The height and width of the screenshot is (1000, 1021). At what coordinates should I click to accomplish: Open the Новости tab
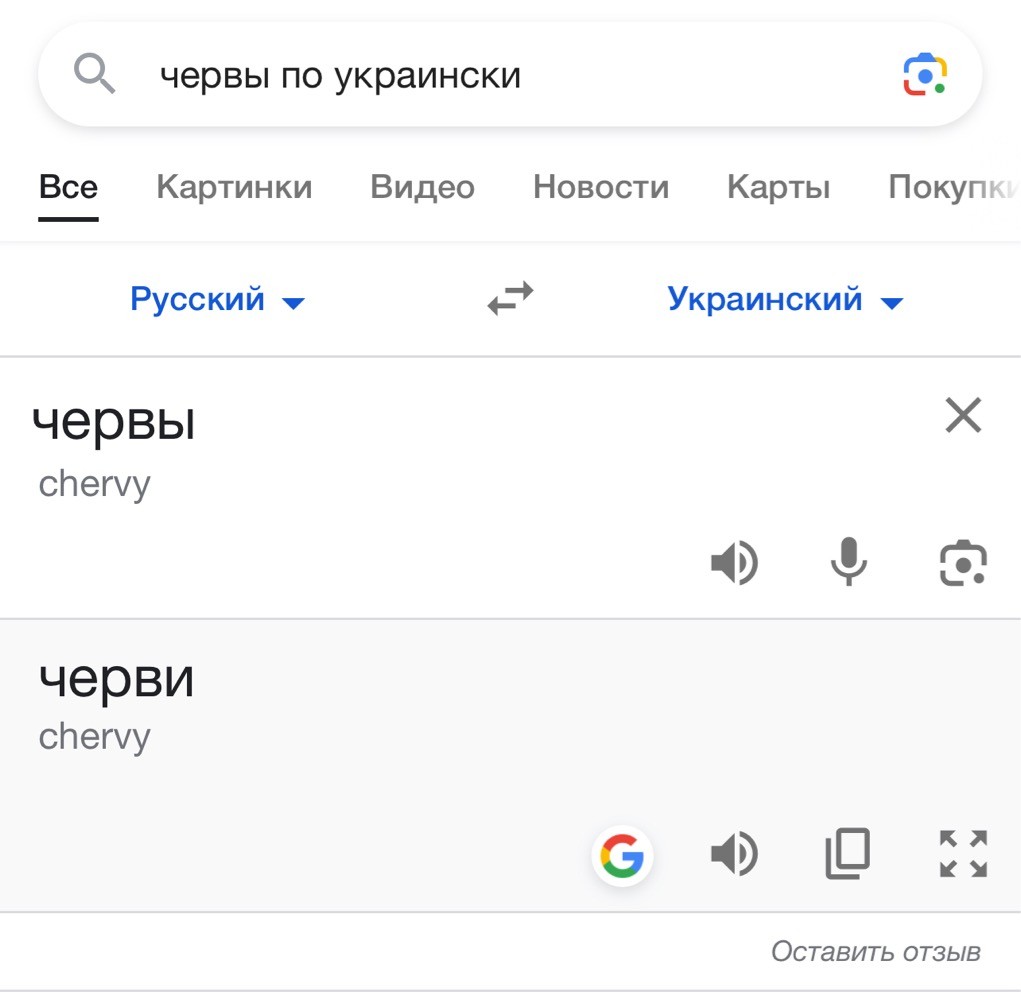pyautogui.click(x=600, y=188)
